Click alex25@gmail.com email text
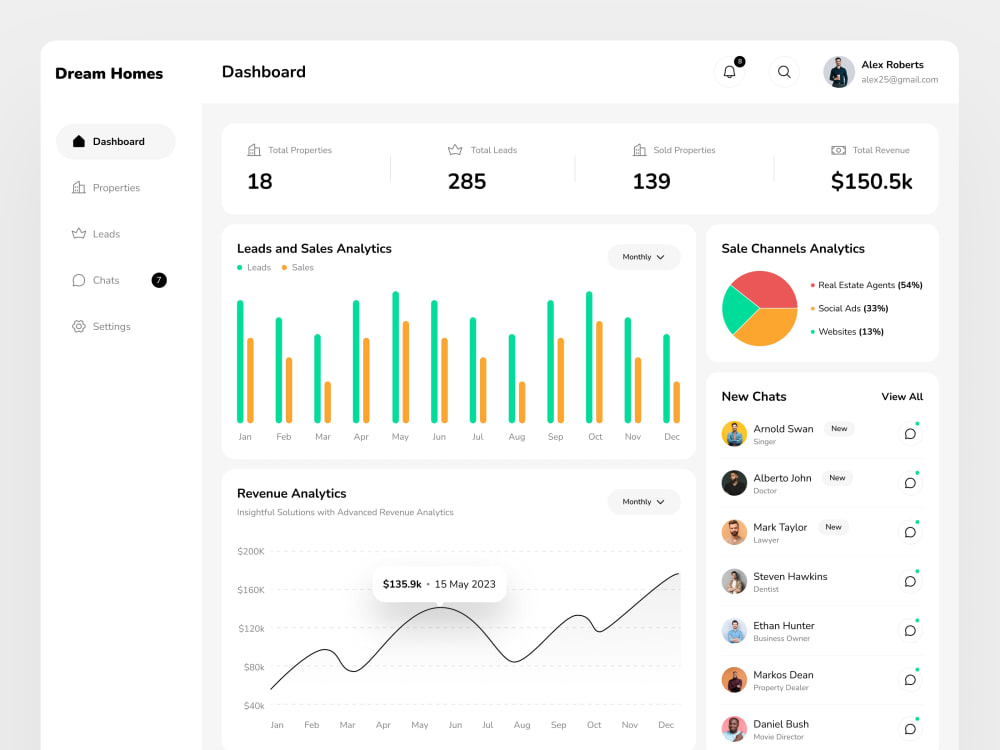1000x750 pixels. (899, 80)
